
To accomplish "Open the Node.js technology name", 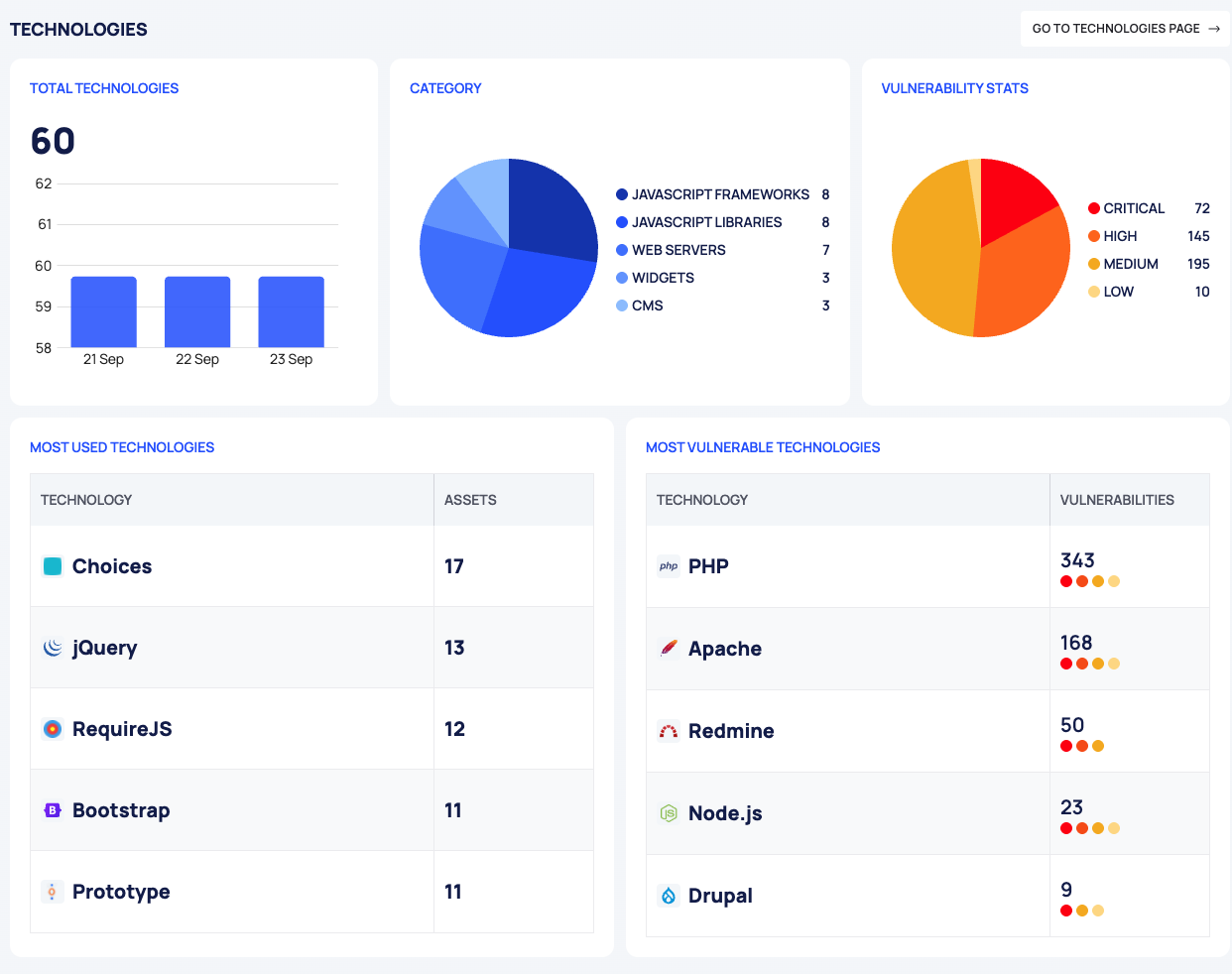I will coord(725,813).
